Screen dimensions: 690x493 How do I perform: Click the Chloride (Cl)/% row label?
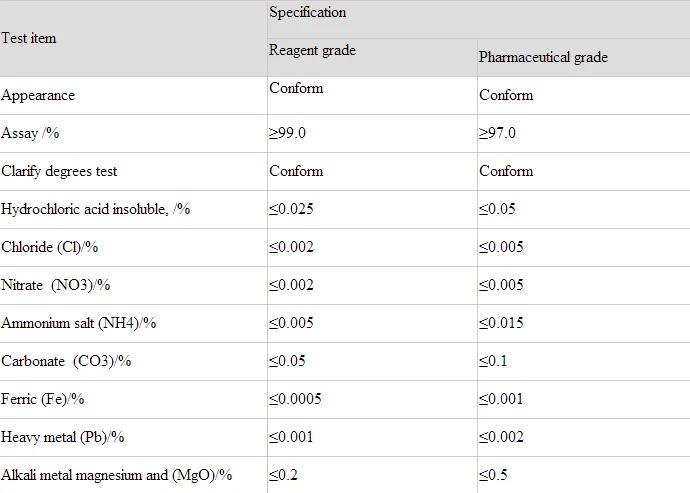[55, 247]
